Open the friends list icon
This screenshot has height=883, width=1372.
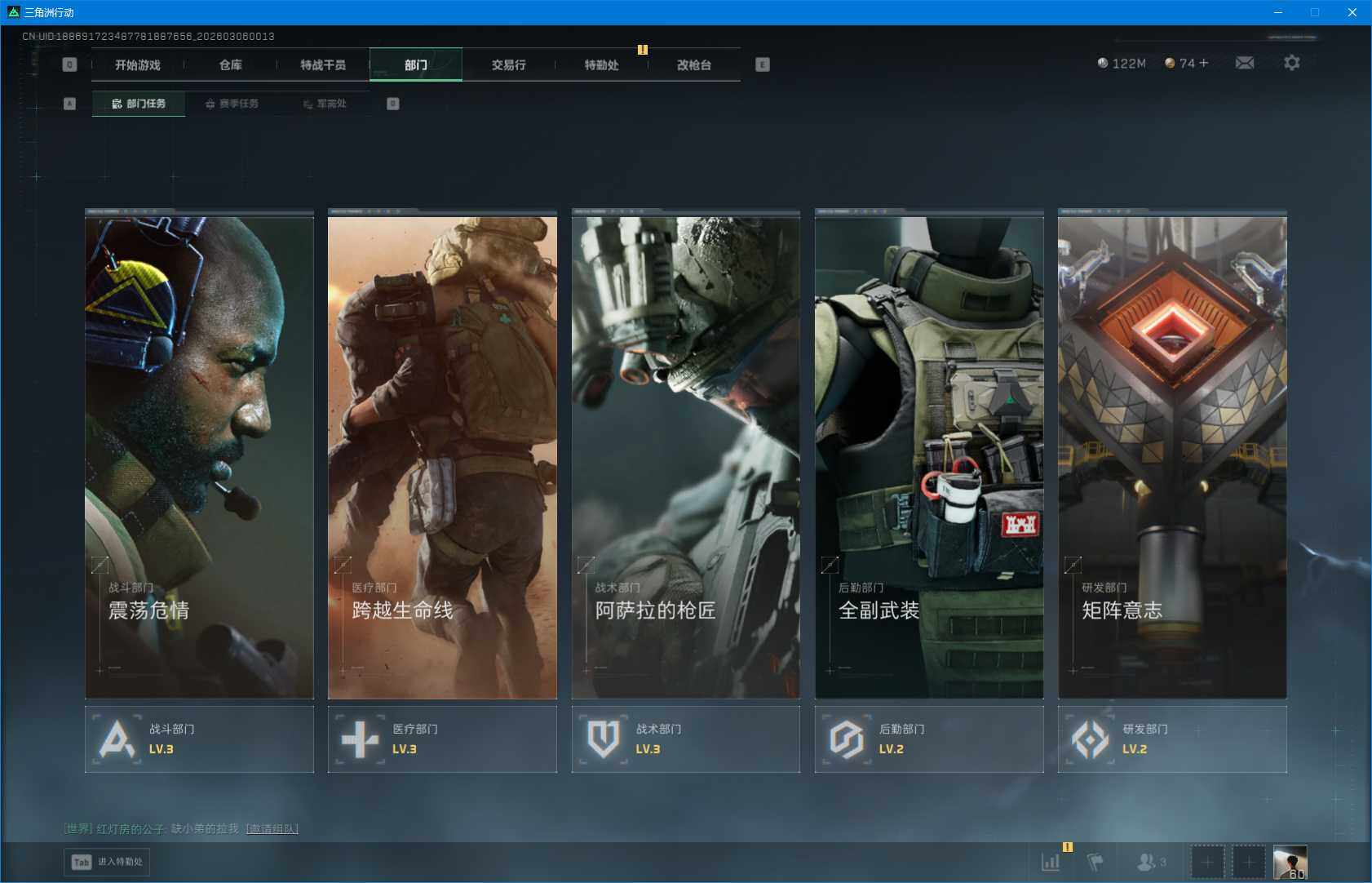click(1148, 862)
